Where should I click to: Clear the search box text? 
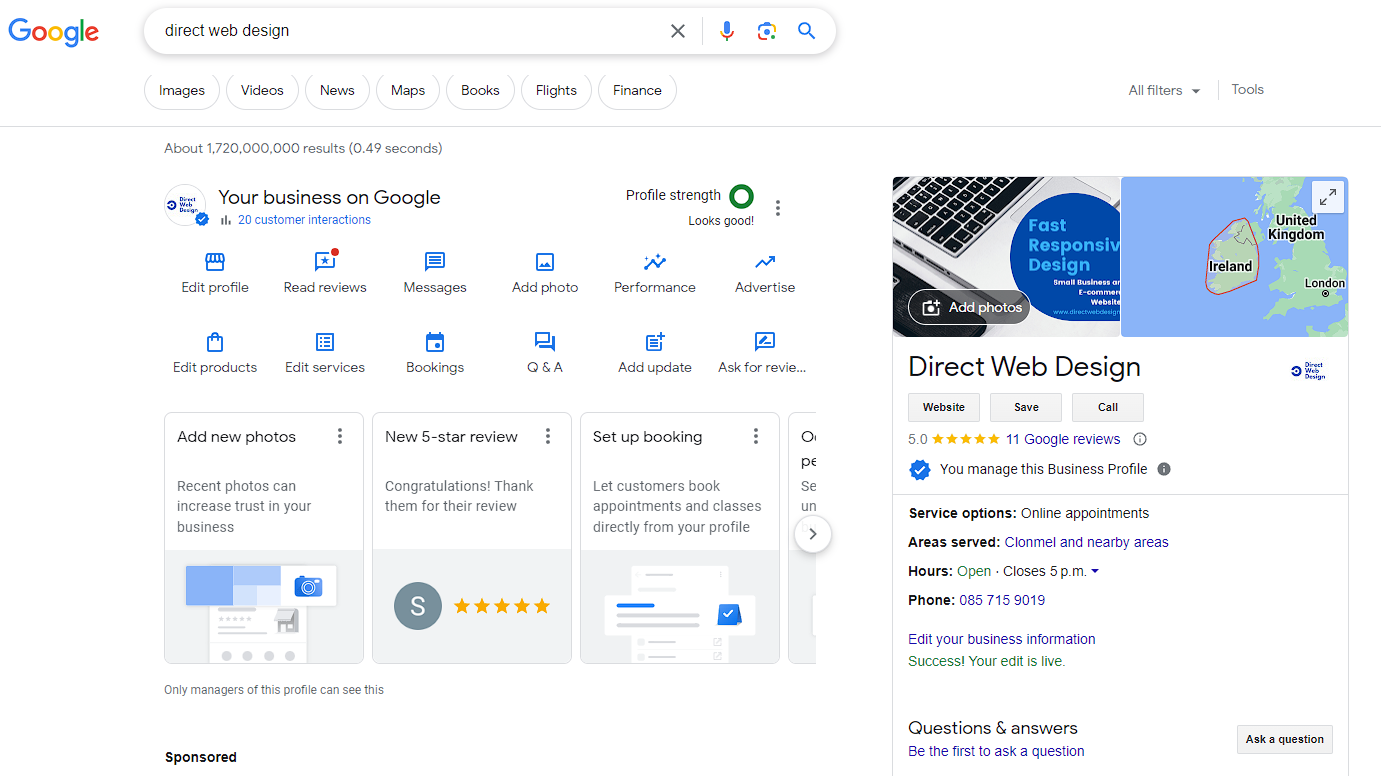tap(678, 31)
